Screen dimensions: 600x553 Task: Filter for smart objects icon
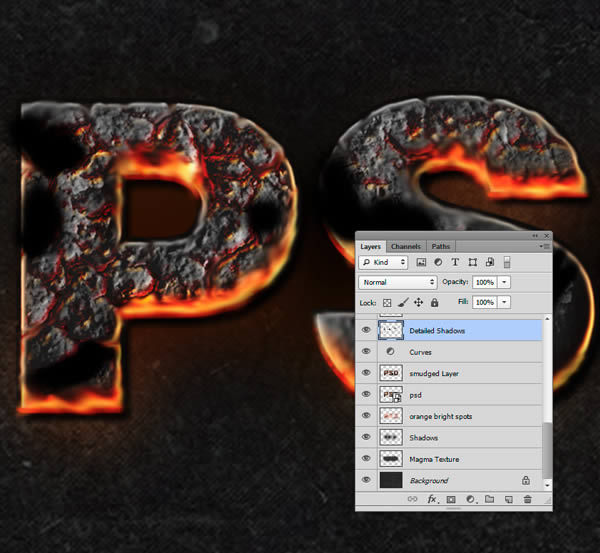pyautogui.click(x=490, y=262)
